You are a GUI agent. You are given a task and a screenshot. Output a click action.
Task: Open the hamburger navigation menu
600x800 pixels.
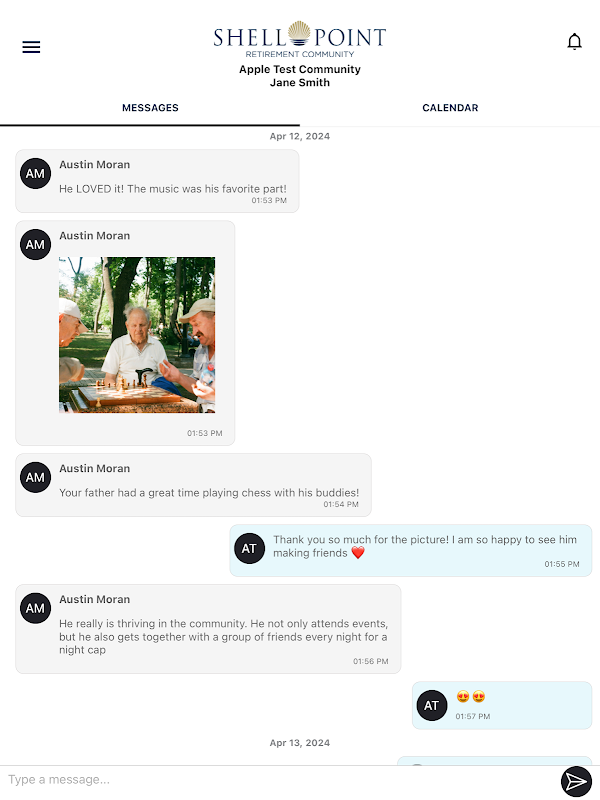(x=31, y=47)
